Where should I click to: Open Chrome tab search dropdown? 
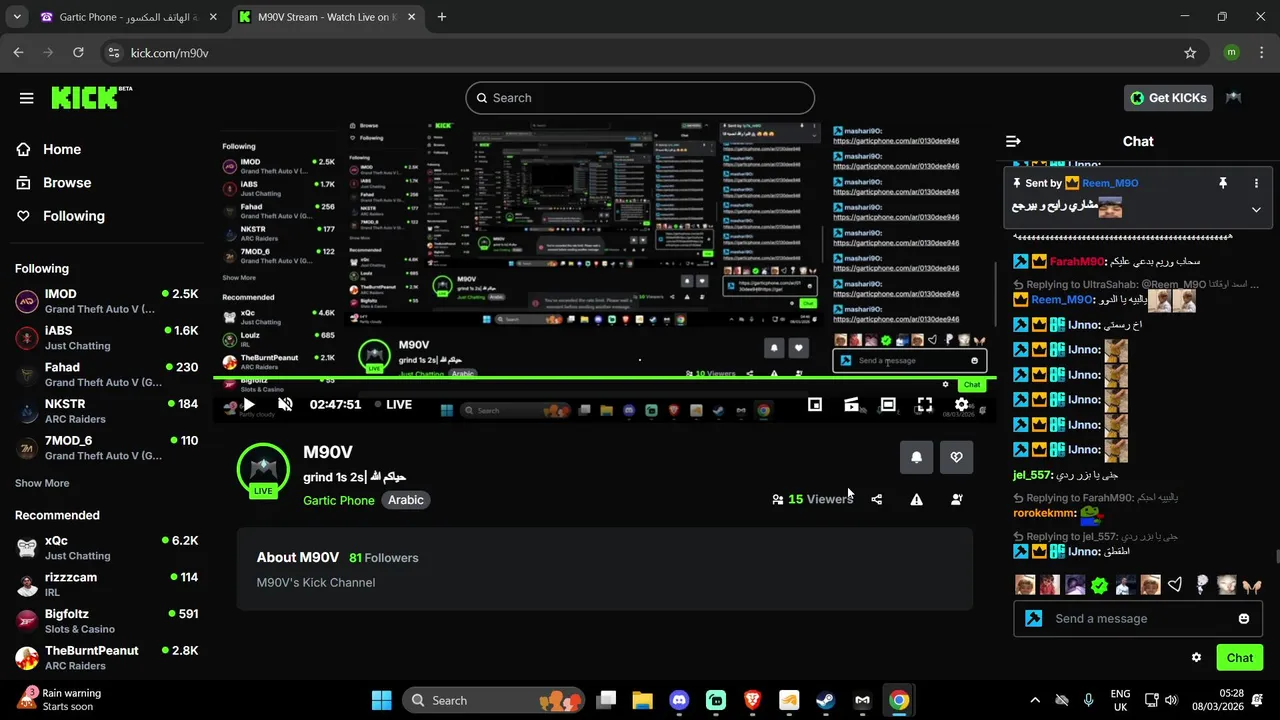coord(16,17)
